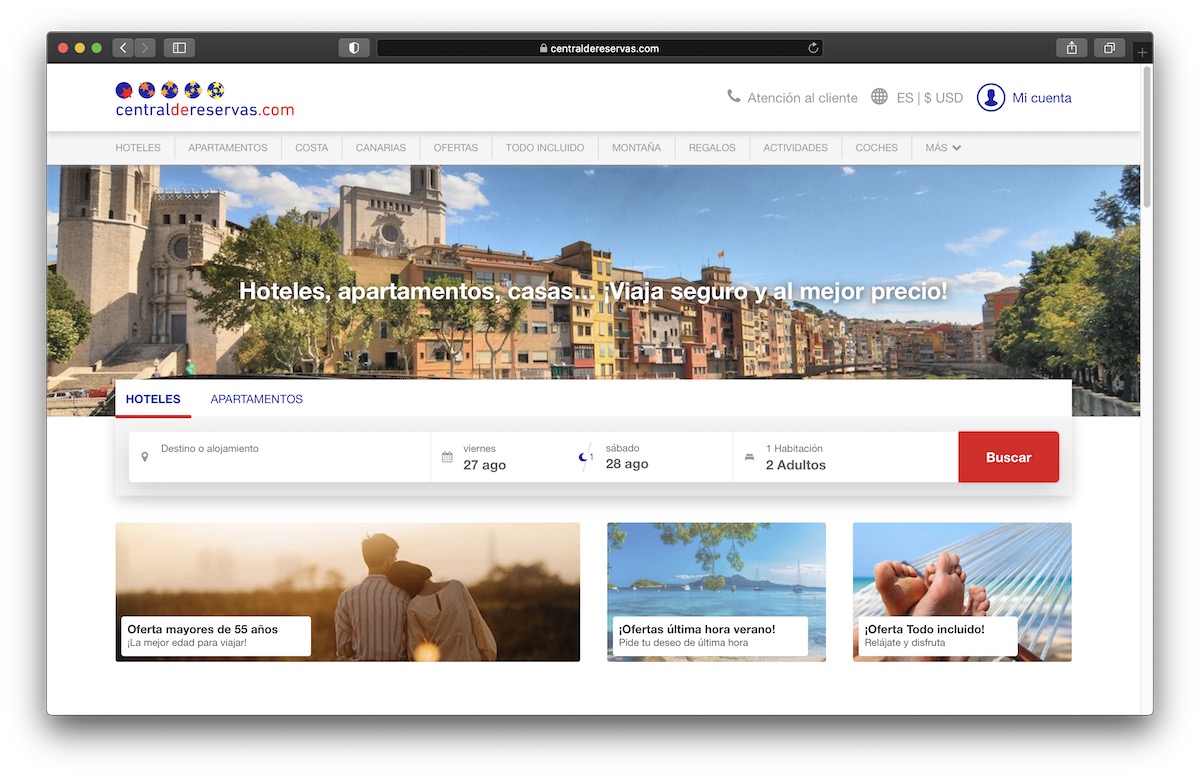Click the hero banner headline text
The height and width of the screenshot is (777, 1200).
tap(593, 291)
